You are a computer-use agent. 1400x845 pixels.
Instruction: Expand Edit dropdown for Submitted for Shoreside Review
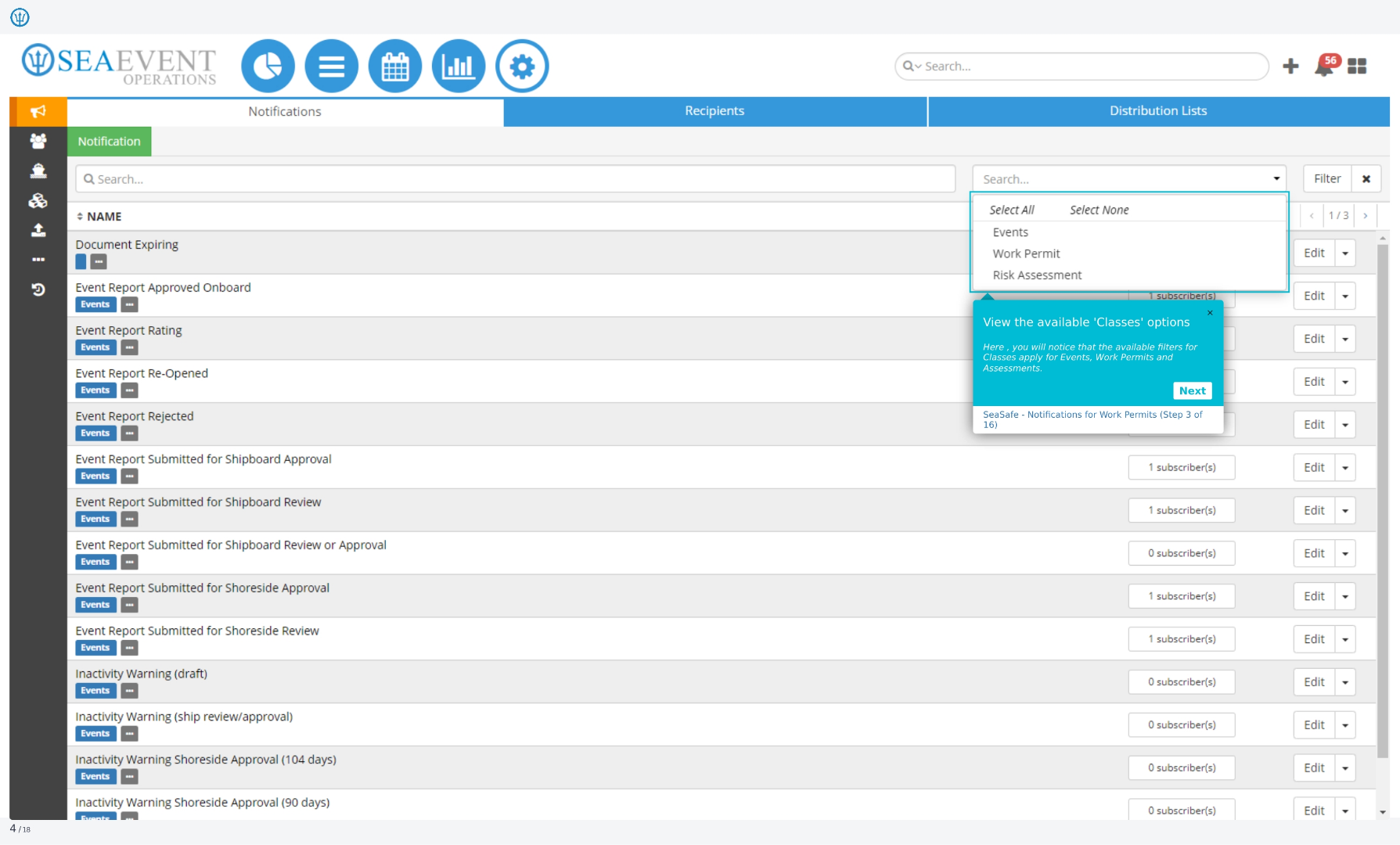(1345, 639)
